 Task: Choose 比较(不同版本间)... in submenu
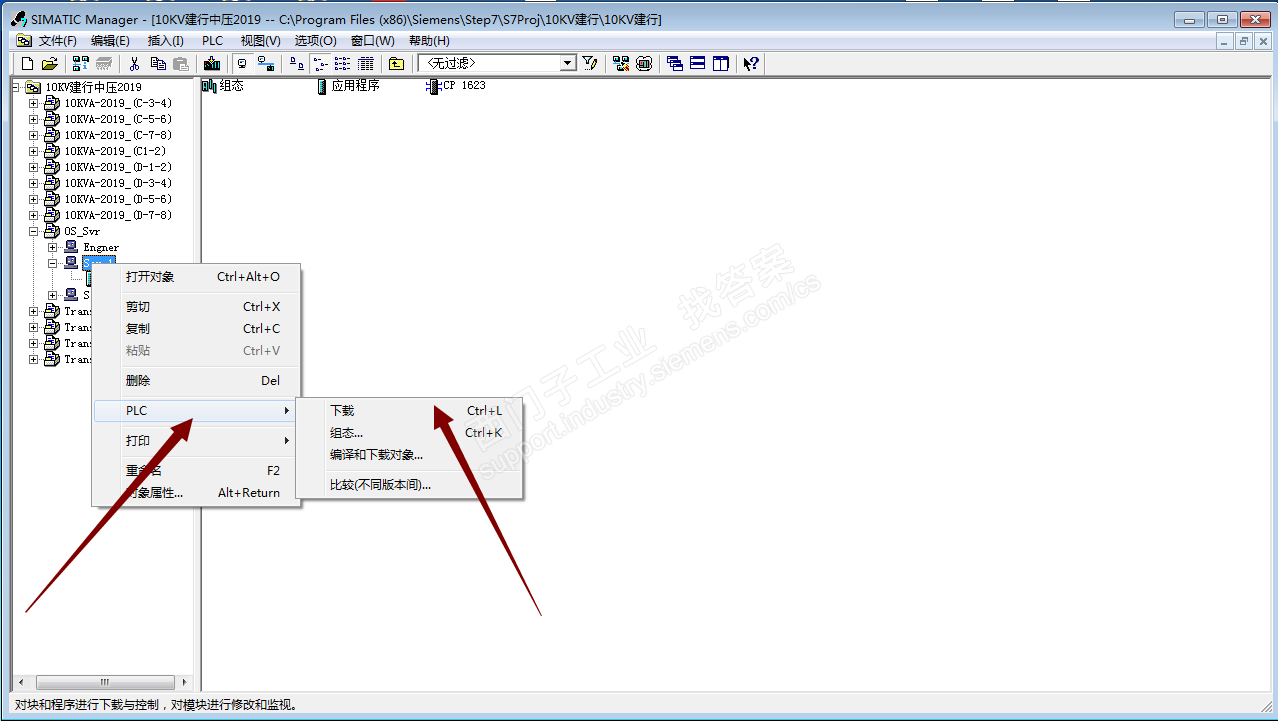410,485
